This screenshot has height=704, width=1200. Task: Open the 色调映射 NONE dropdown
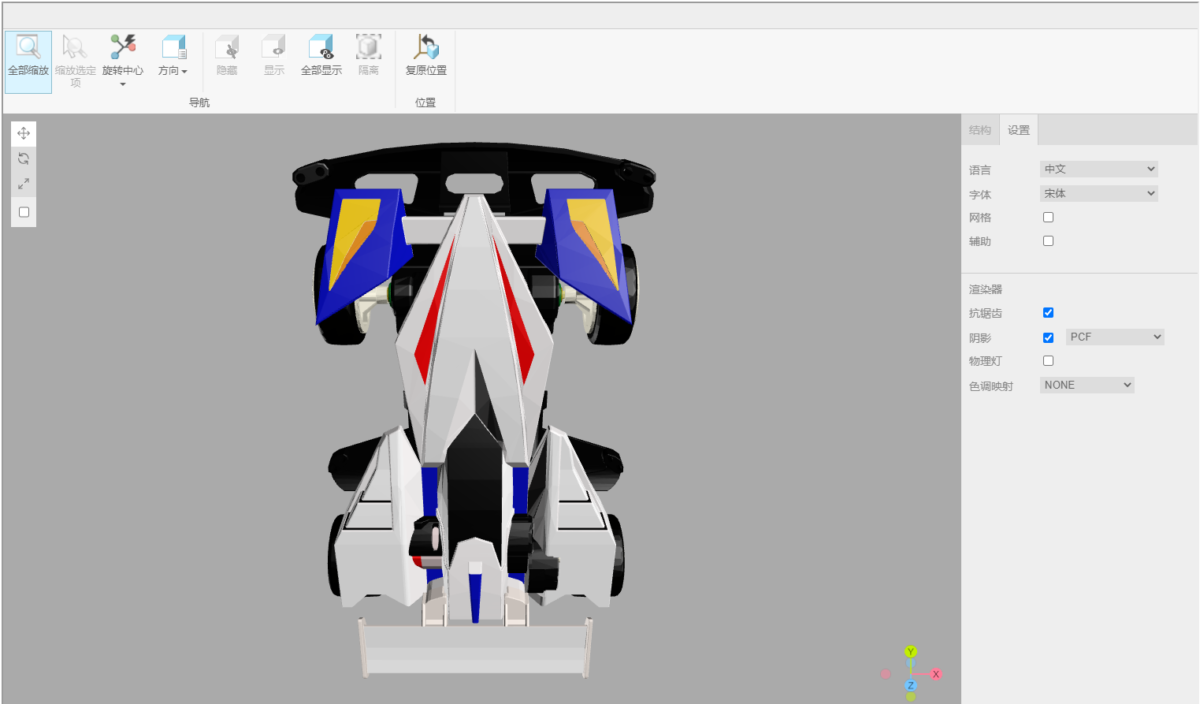[1086, 385]
